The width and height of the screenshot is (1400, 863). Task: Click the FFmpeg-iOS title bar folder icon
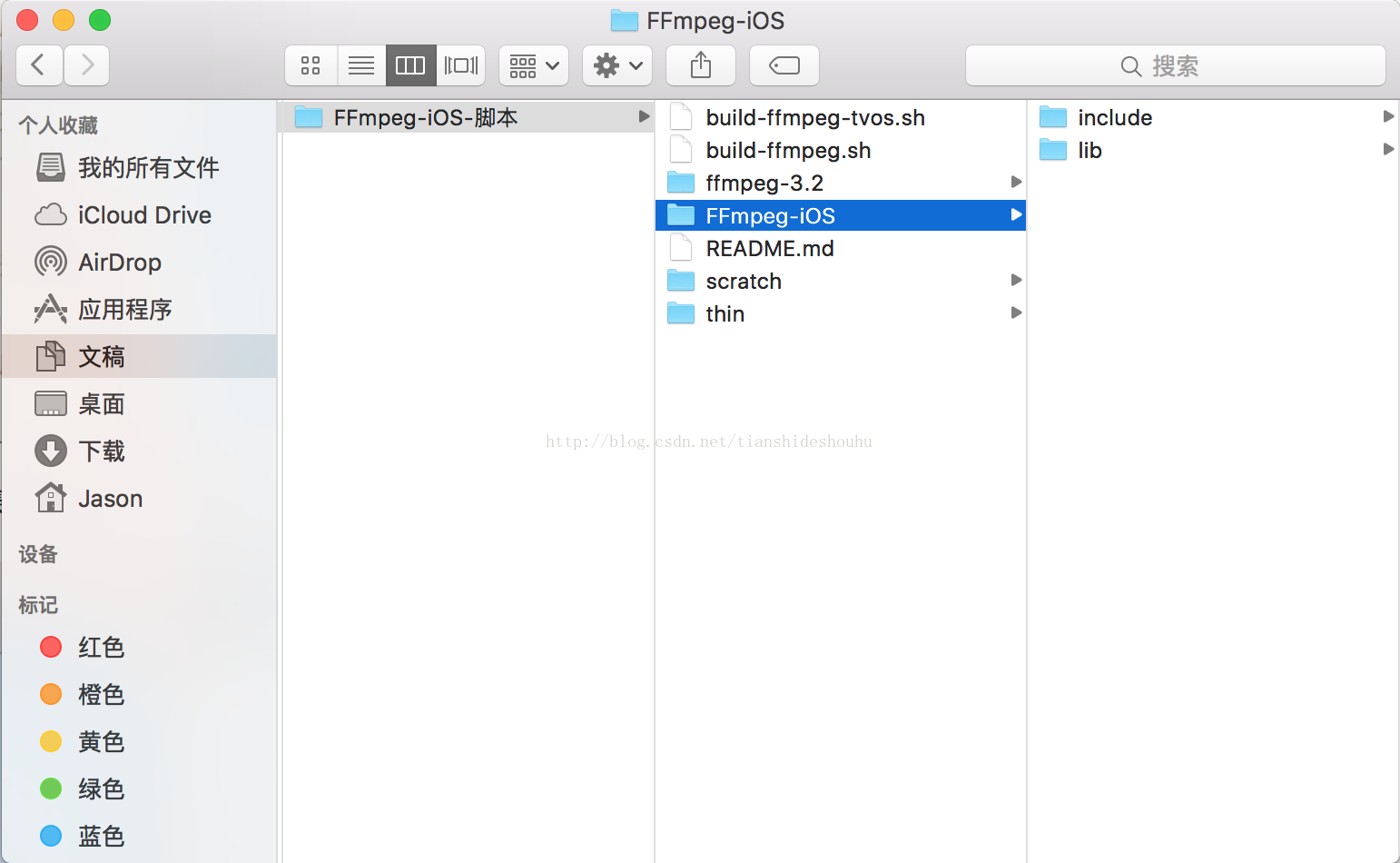point(625,20)
